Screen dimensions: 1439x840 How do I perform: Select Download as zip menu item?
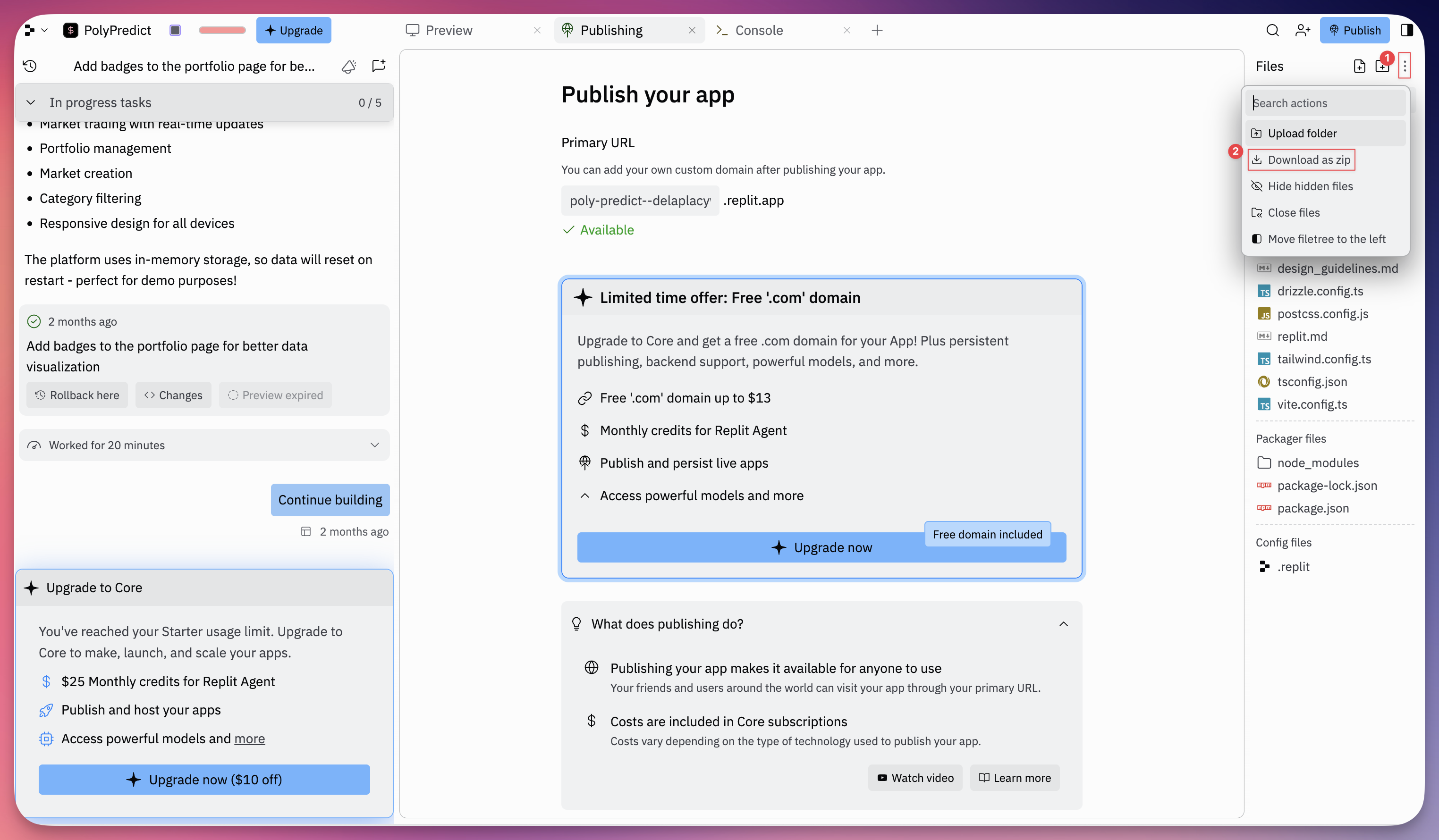(x=1308, y=160)
